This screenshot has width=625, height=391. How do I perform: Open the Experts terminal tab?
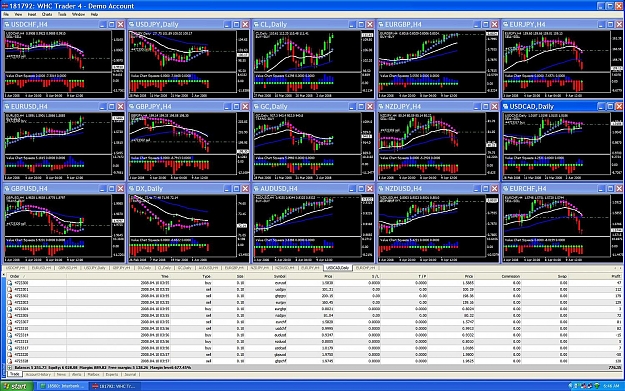tap(112, 375)
